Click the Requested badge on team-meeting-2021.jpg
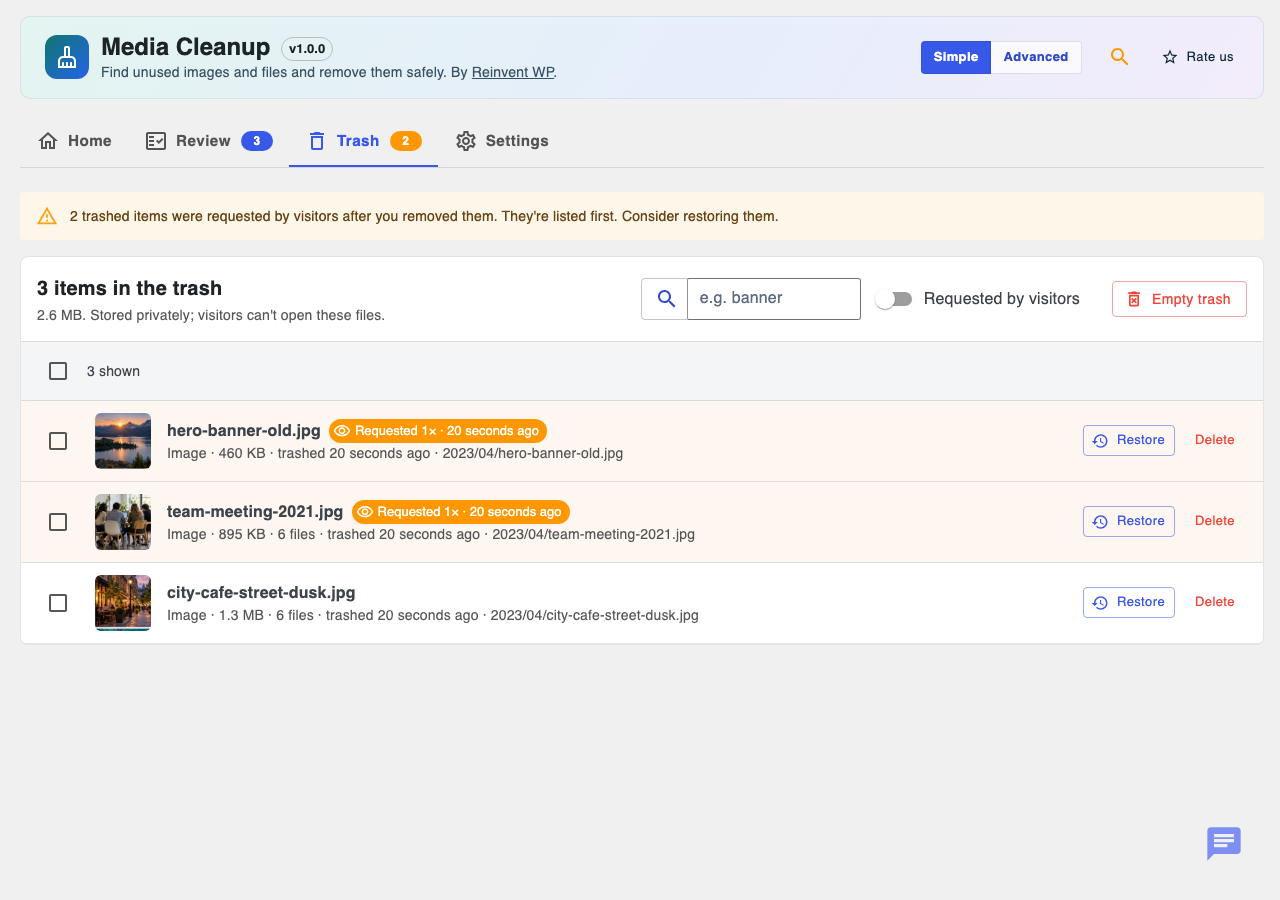 tap(461, 512)
